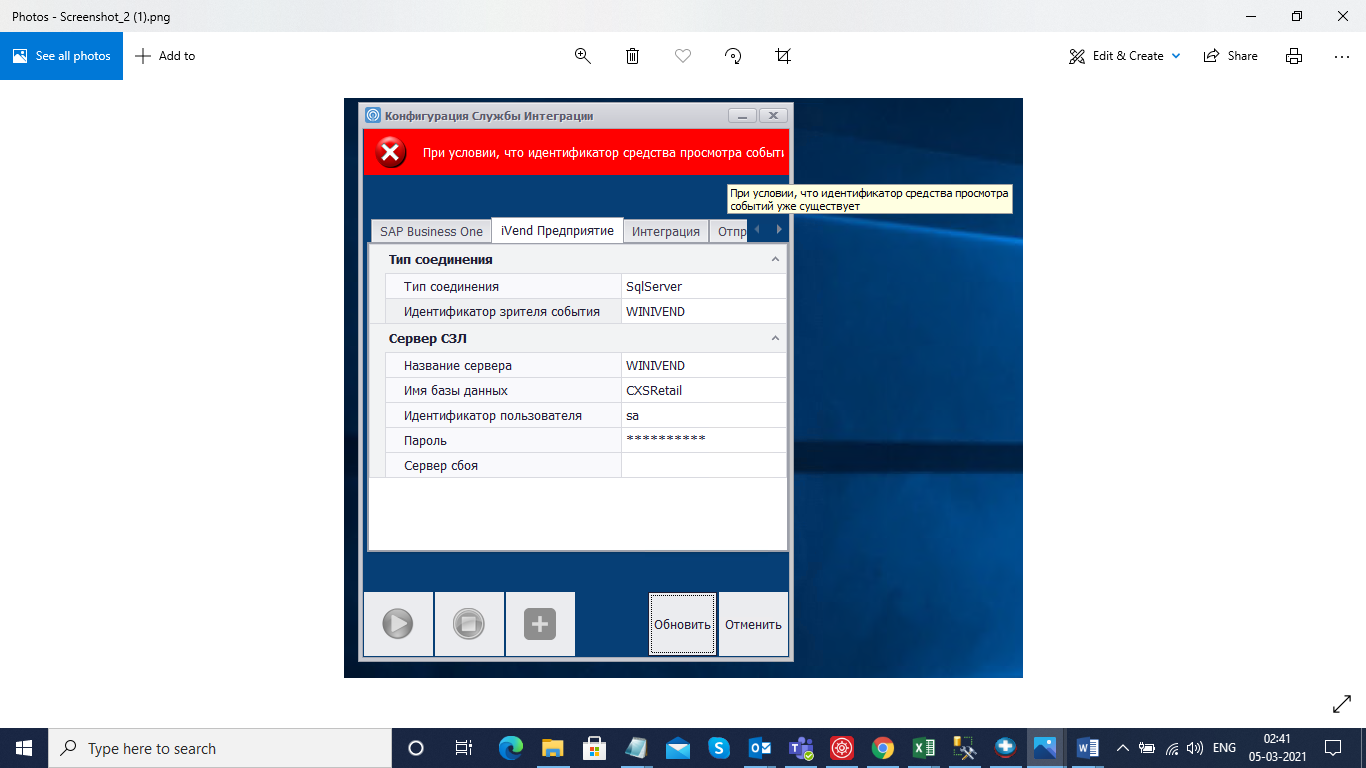This screenshot has width=1366, height=768.
Task: Show hidden system tray icons
Action: tap(1122, 748)
